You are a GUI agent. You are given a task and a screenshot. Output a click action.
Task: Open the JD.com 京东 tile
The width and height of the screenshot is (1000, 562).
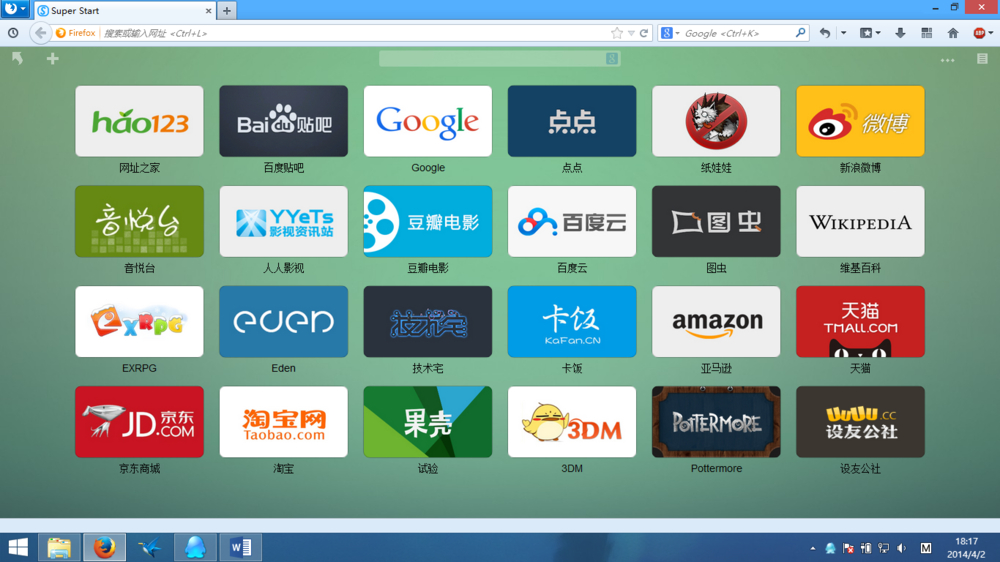[139, 422]
